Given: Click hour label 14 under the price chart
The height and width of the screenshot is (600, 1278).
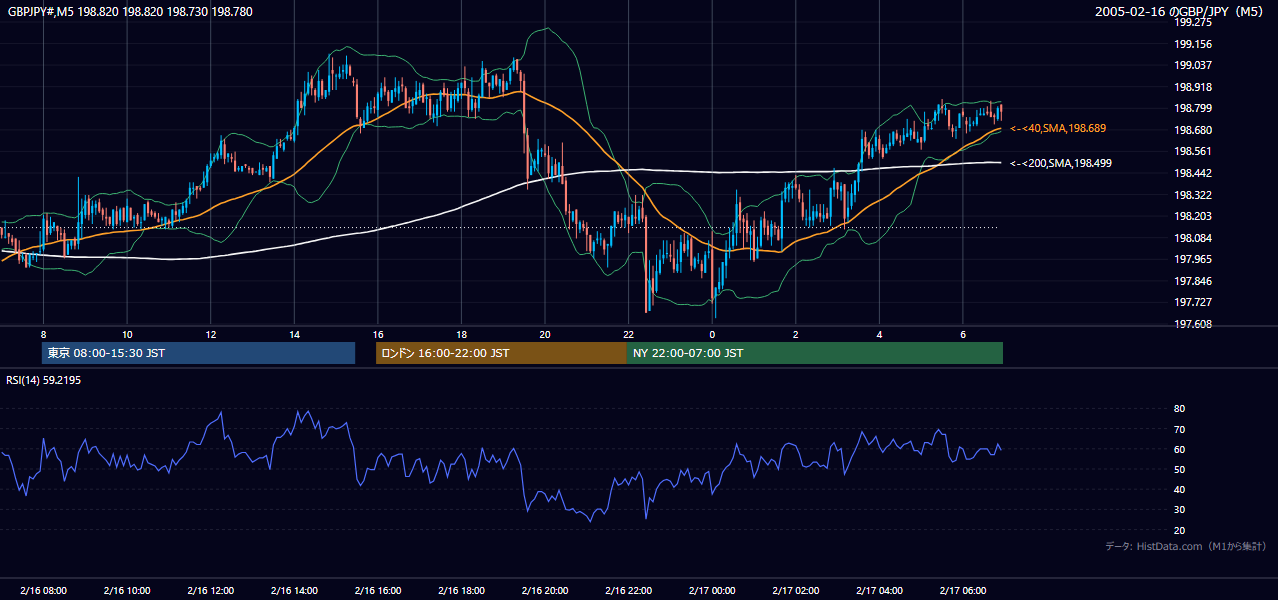Looking at the screenshot, I should click(294, 334).
